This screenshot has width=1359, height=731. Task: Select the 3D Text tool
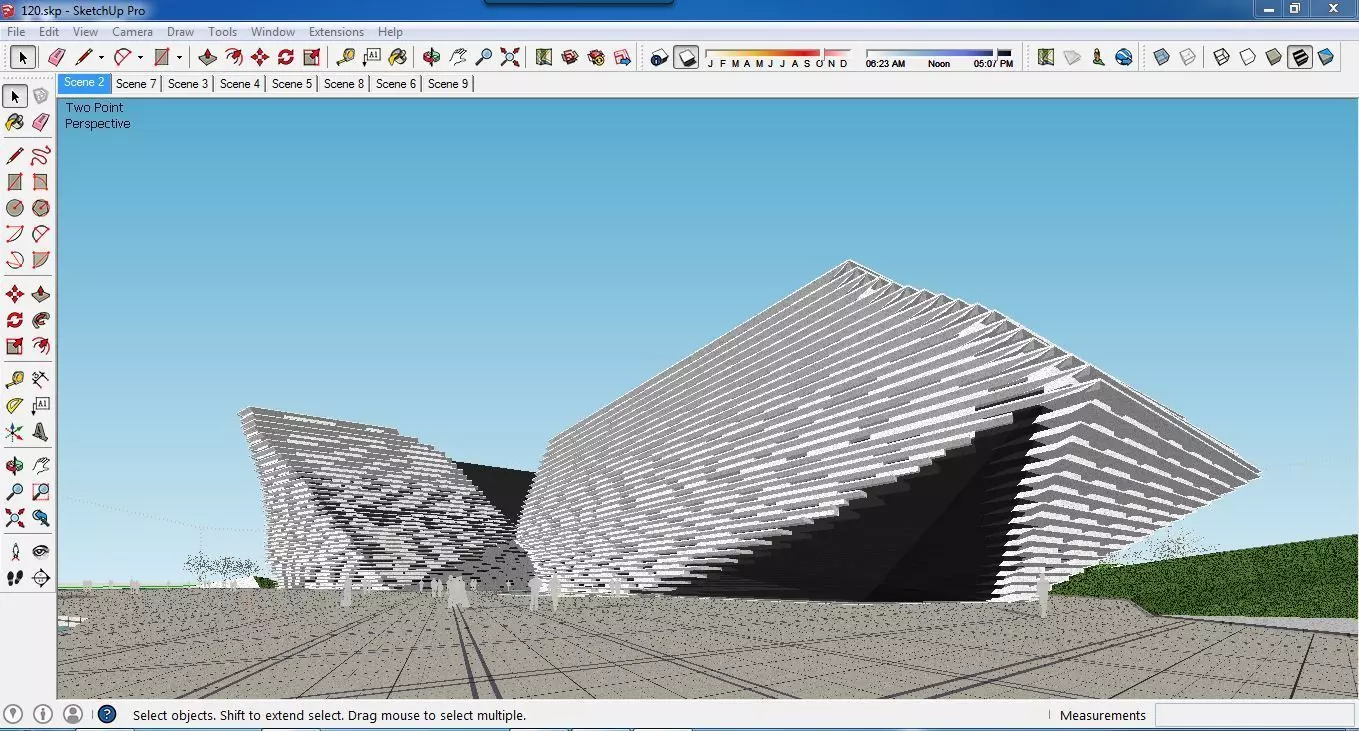click(x=40, y=432)
